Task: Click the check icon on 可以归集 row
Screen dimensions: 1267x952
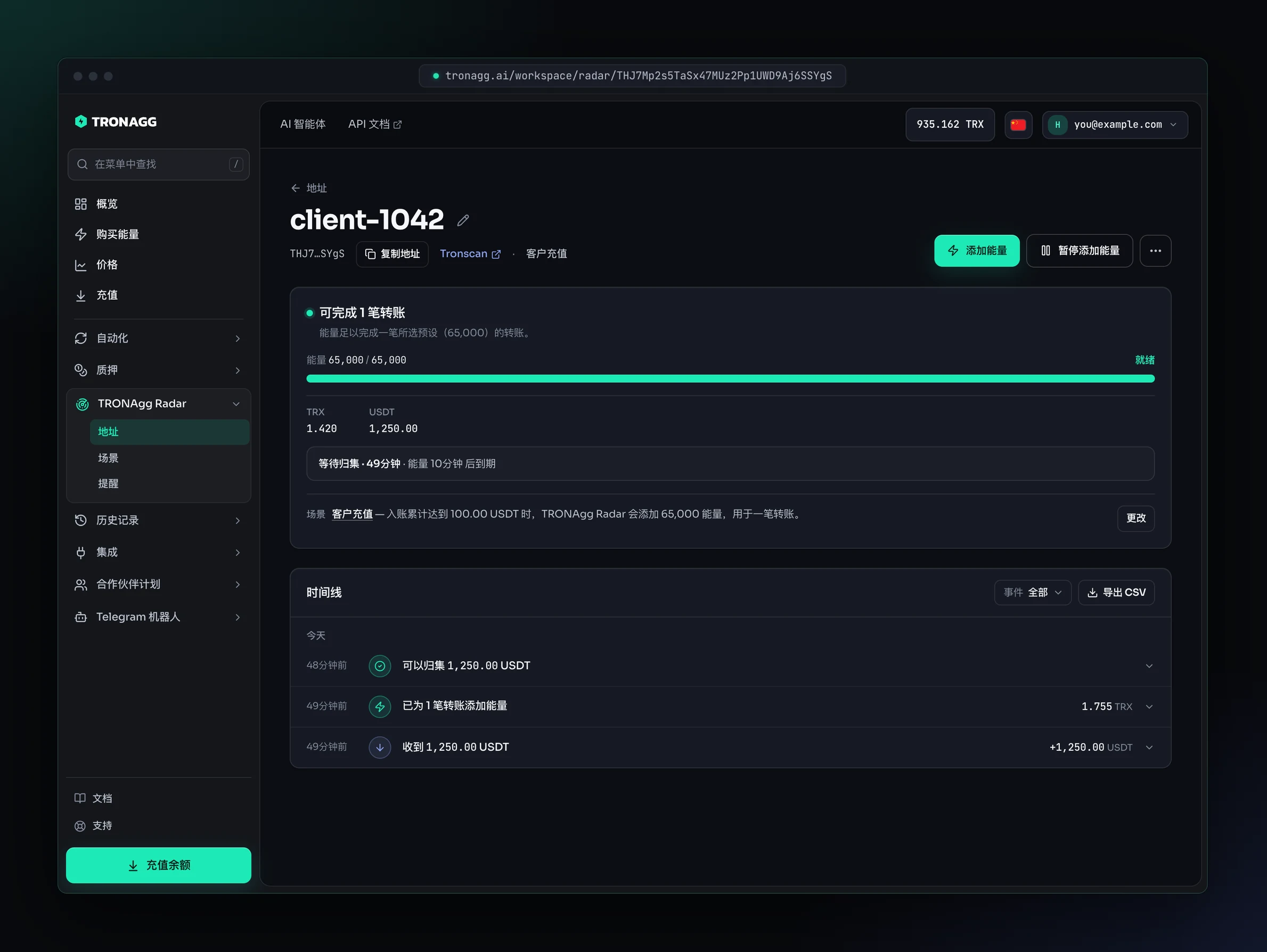Action: [x=379, y=666]
